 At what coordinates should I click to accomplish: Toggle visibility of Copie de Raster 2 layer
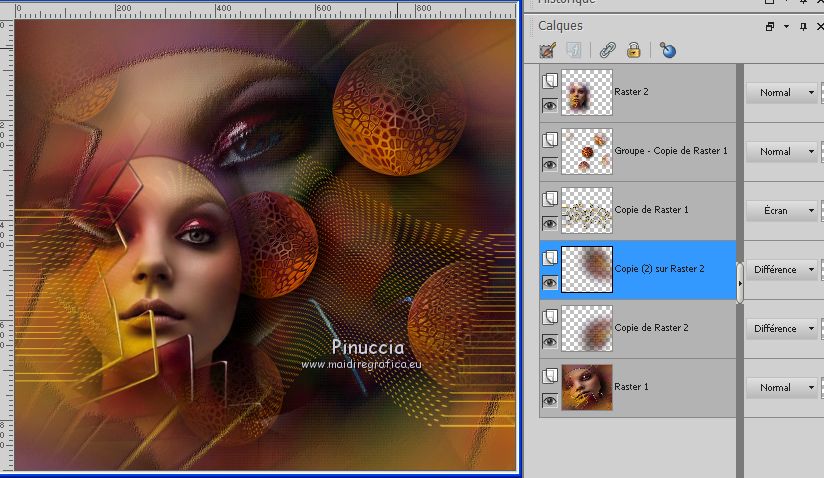(549, 341)
